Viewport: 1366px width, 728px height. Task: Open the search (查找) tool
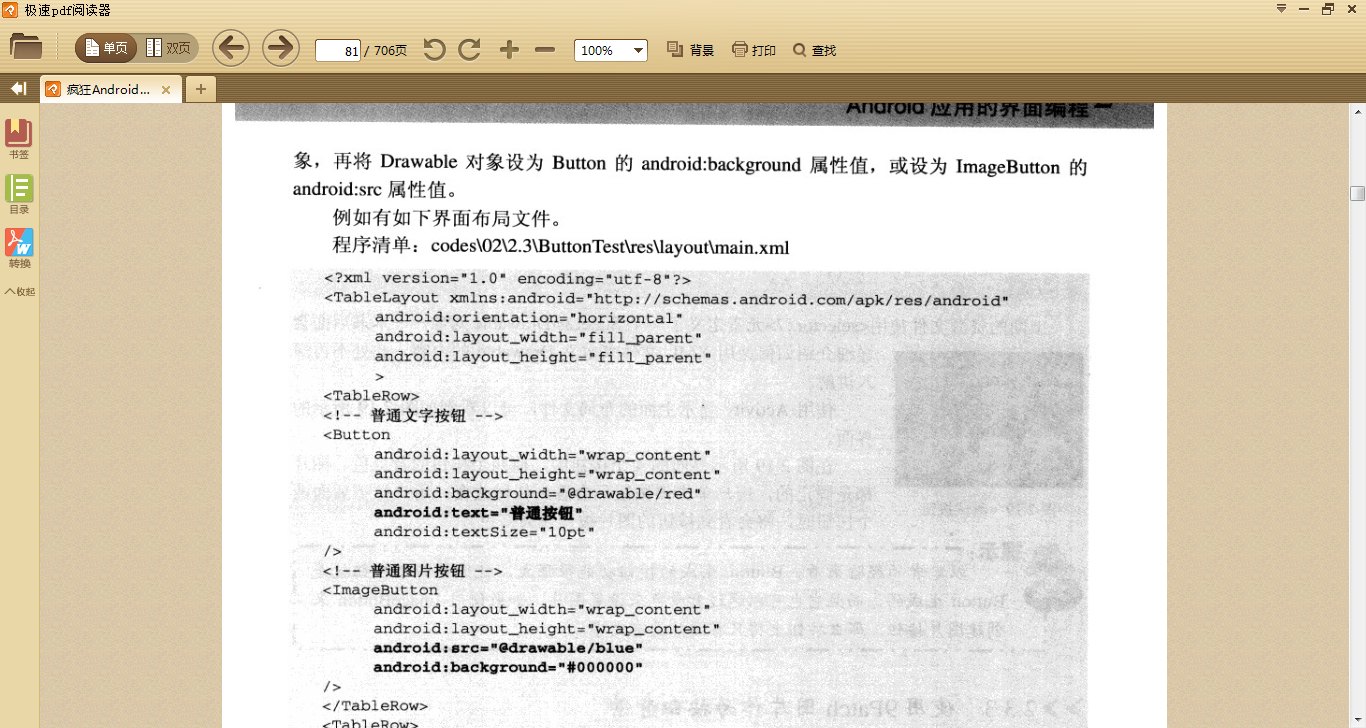pos(814,50)
